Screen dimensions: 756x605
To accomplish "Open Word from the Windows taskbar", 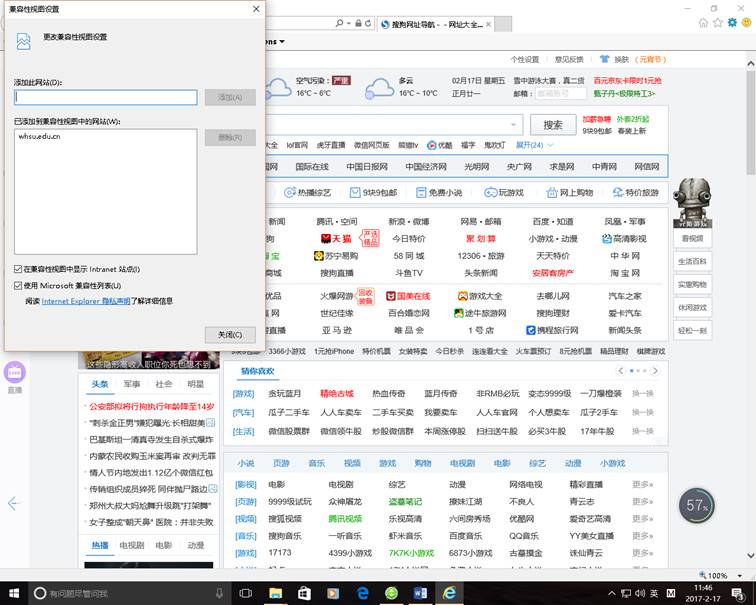I will [x=420, y=593].
